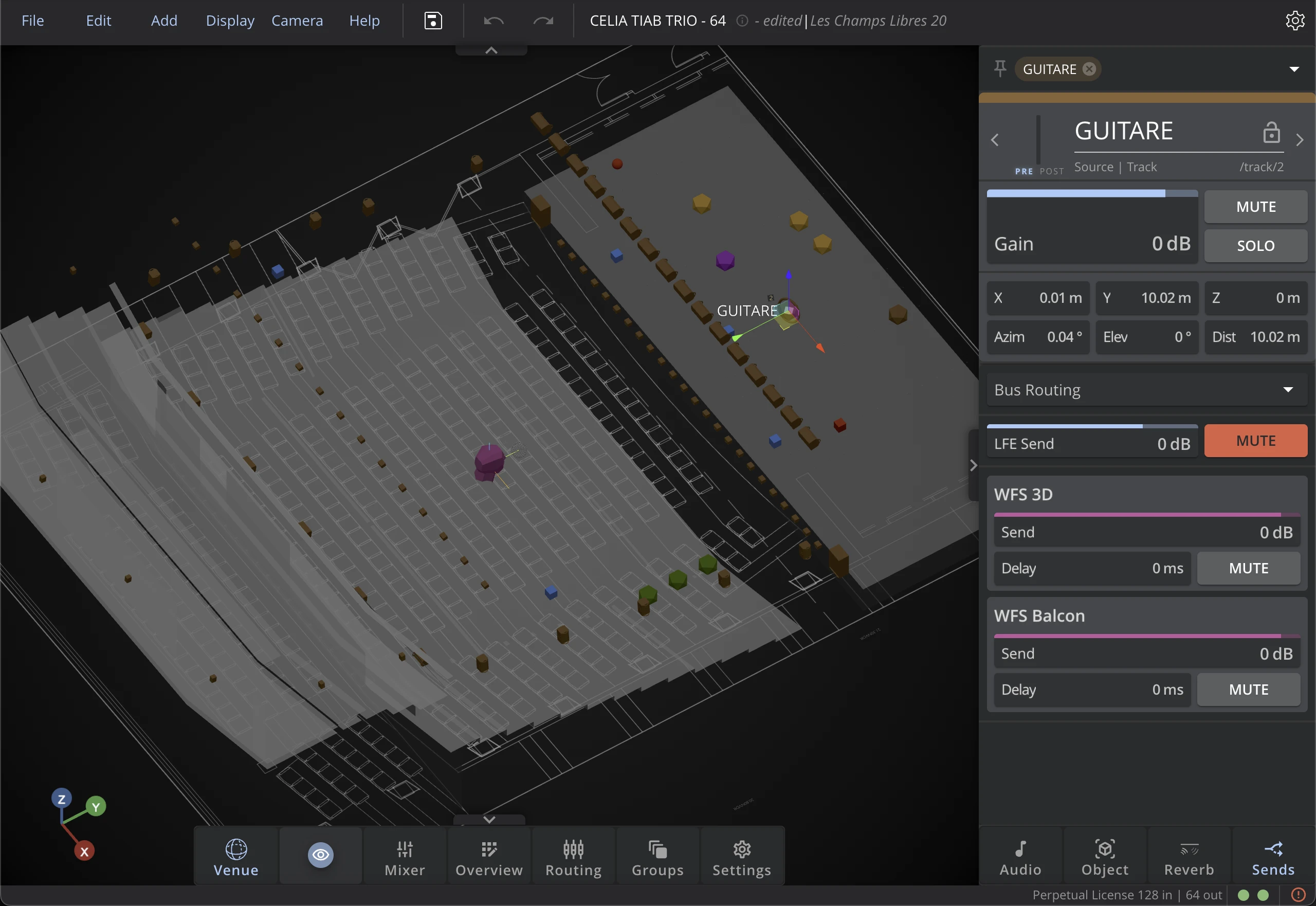This screenshot has width=1316, height=906.
Task: Click the red alert status icon
Action: coord(1298,895)
